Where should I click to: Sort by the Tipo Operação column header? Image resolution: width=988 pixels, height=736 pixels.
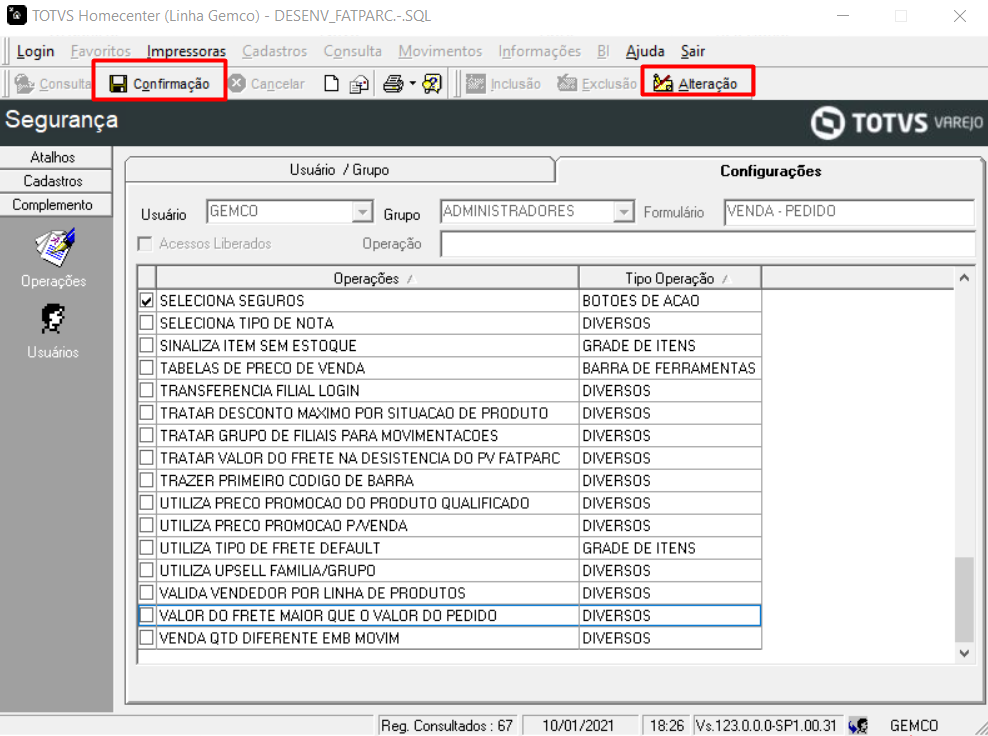pyautogui.click(x=670, y=278)
